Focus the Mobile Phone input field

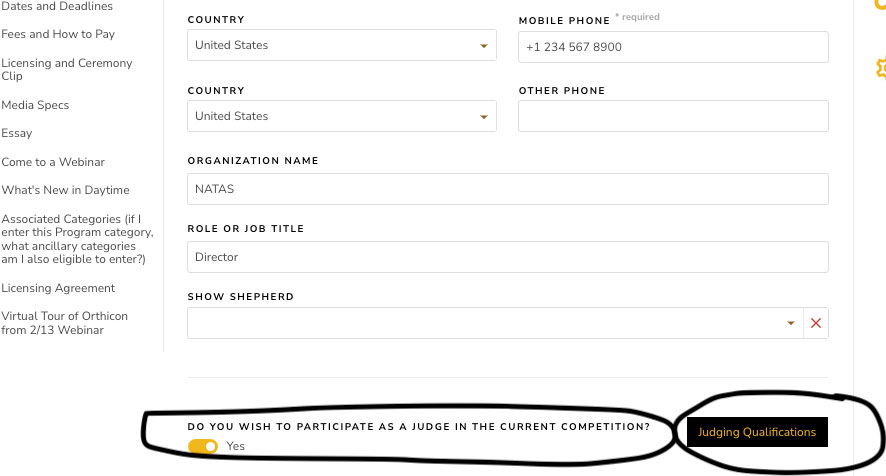pyautogui.click(x=674, y=47)
